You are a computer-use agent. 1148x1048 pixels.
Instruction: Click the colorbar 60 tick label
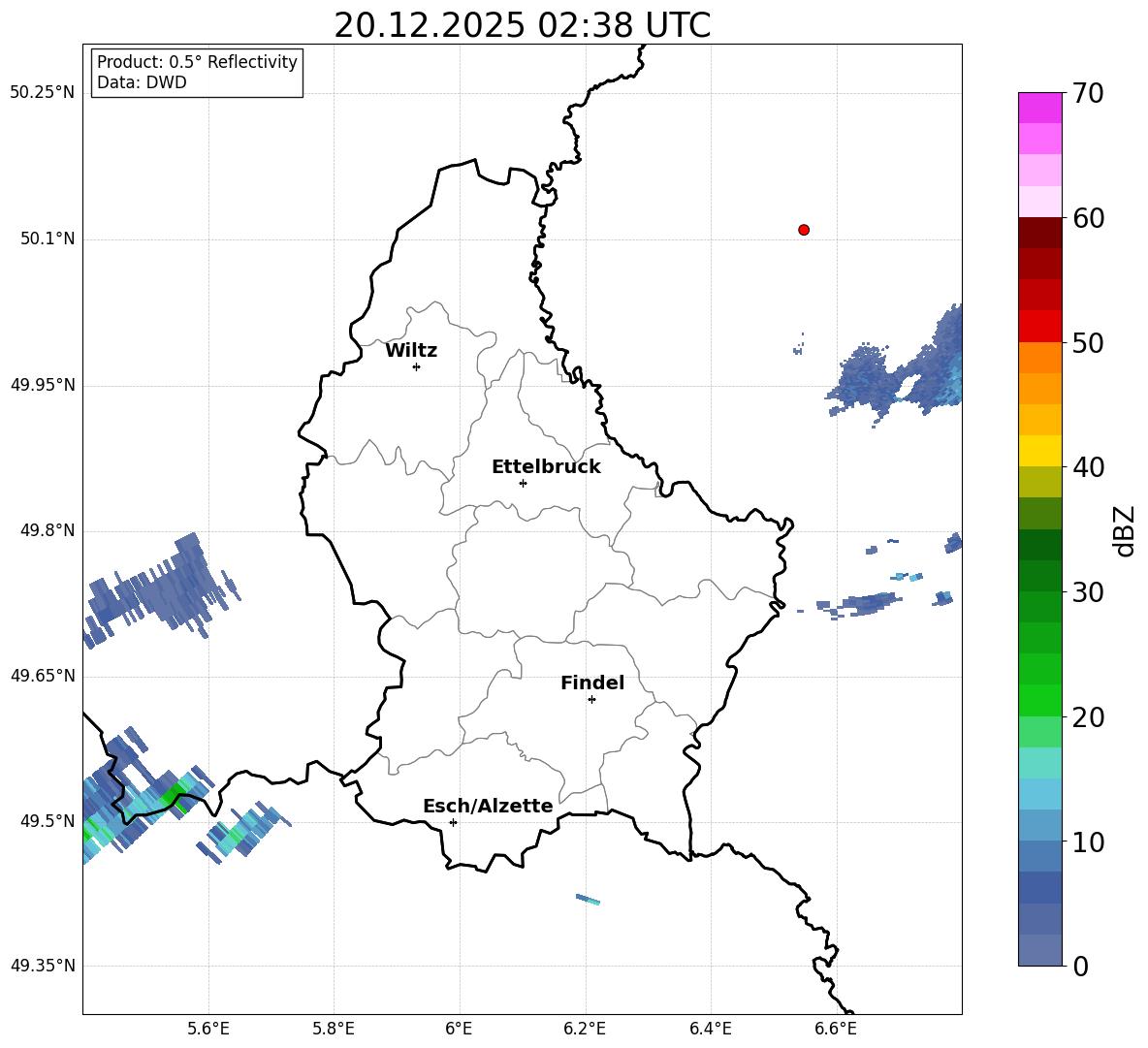(1088, 218)
